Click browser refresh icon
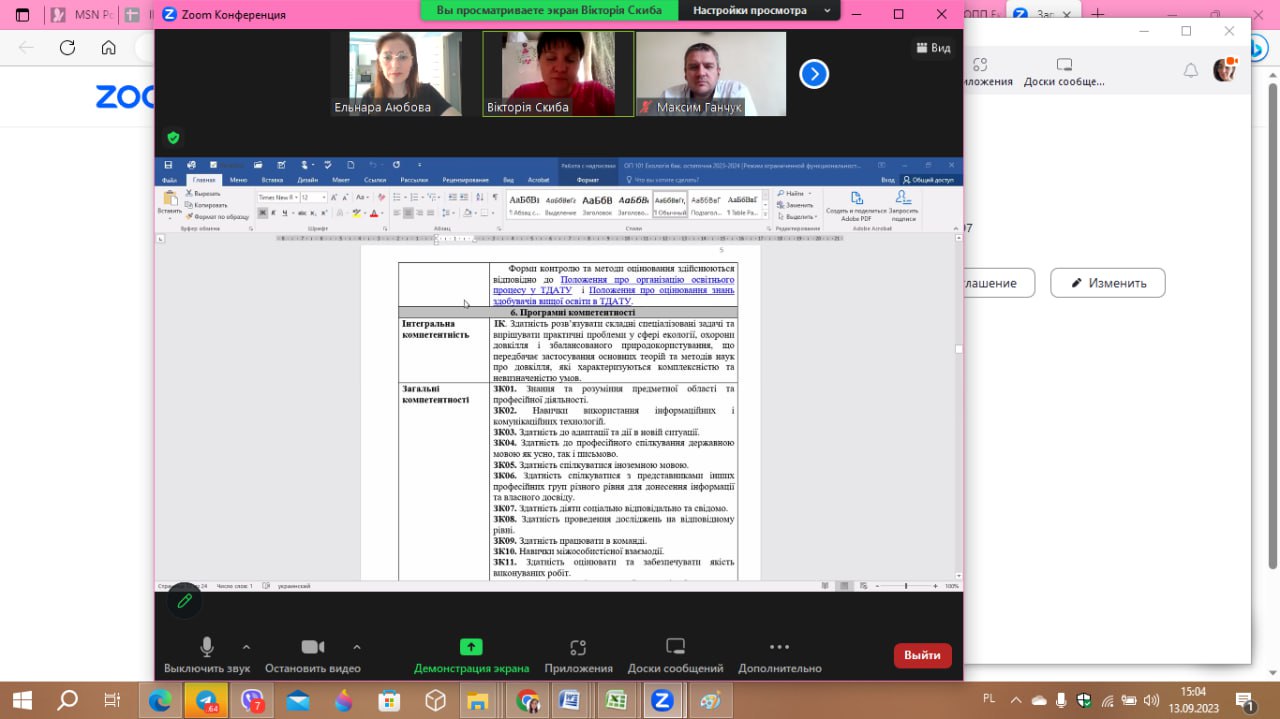Screen dimensions: 1280x719 point(67,47)
